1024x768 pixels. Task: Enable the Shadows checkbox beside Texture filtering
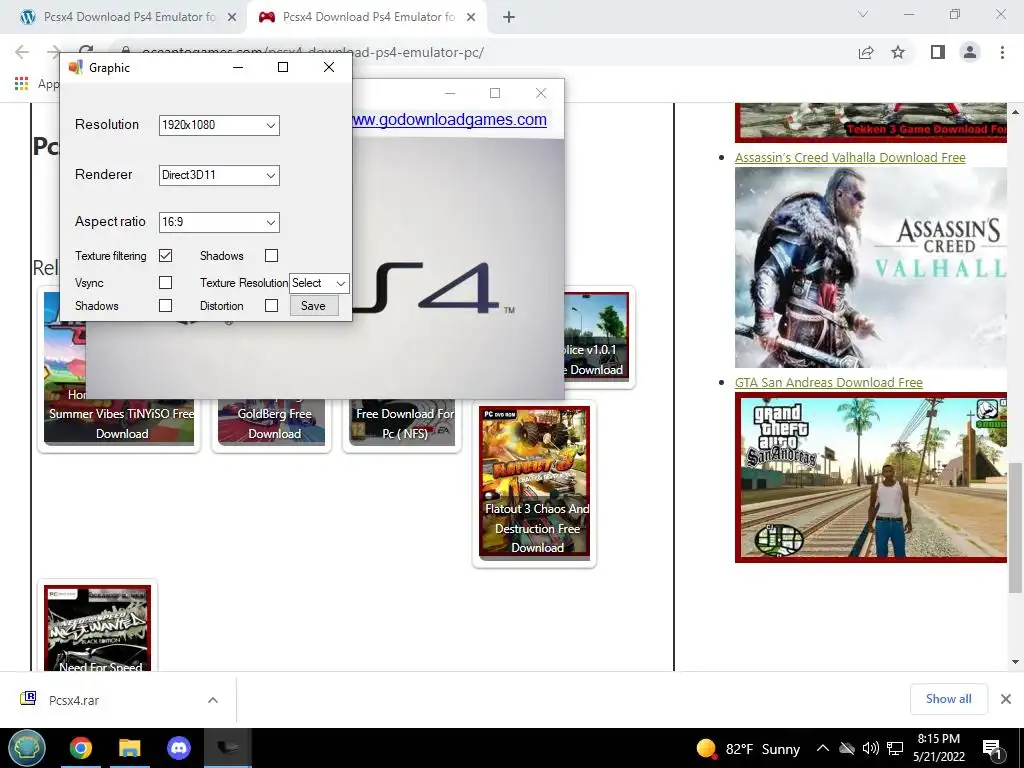pyautogui.click(x=272, y=255)
